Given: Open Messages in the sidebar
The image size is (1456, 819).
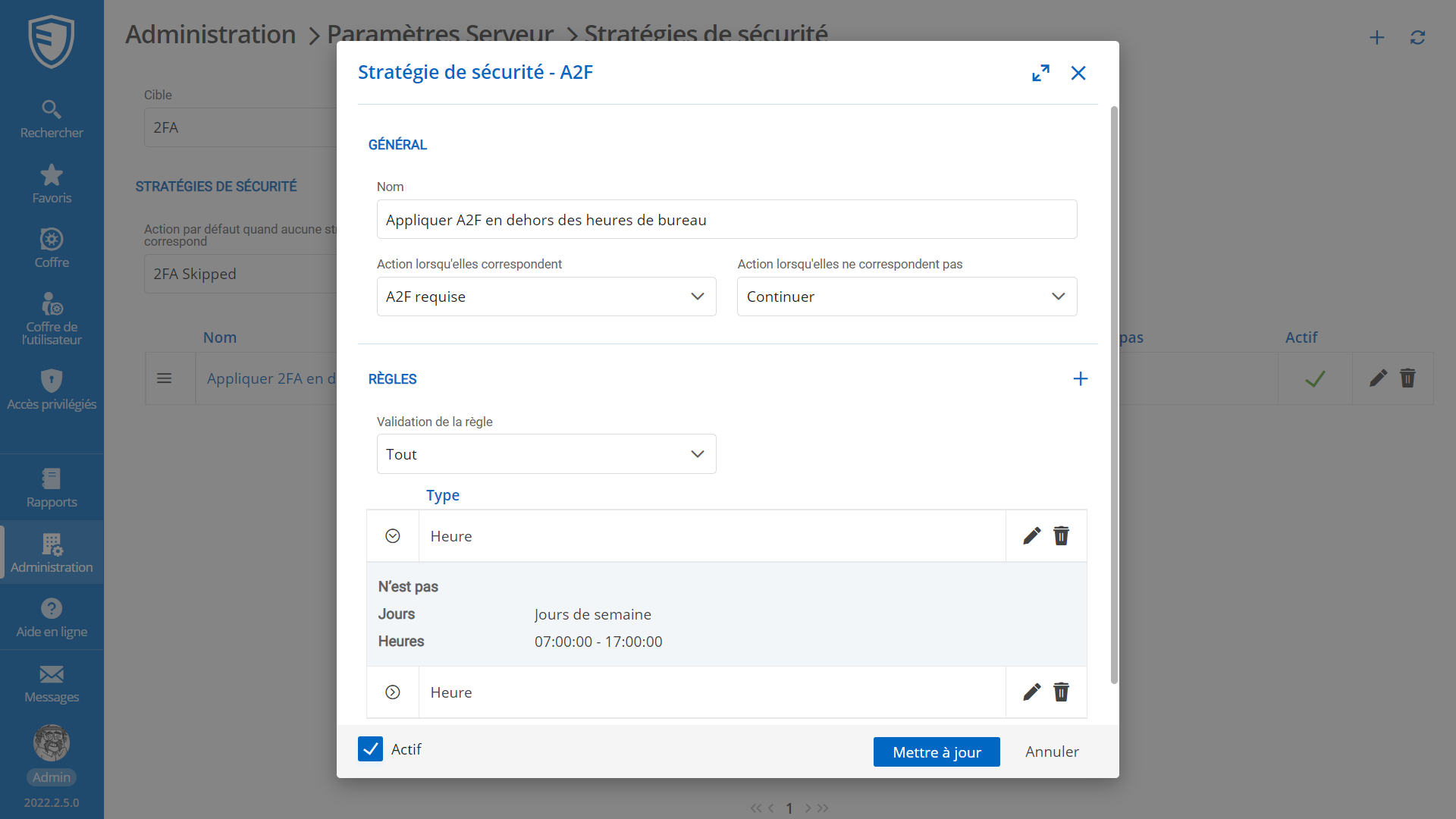Looking at the screenshot, I should (x=51, y=683).
